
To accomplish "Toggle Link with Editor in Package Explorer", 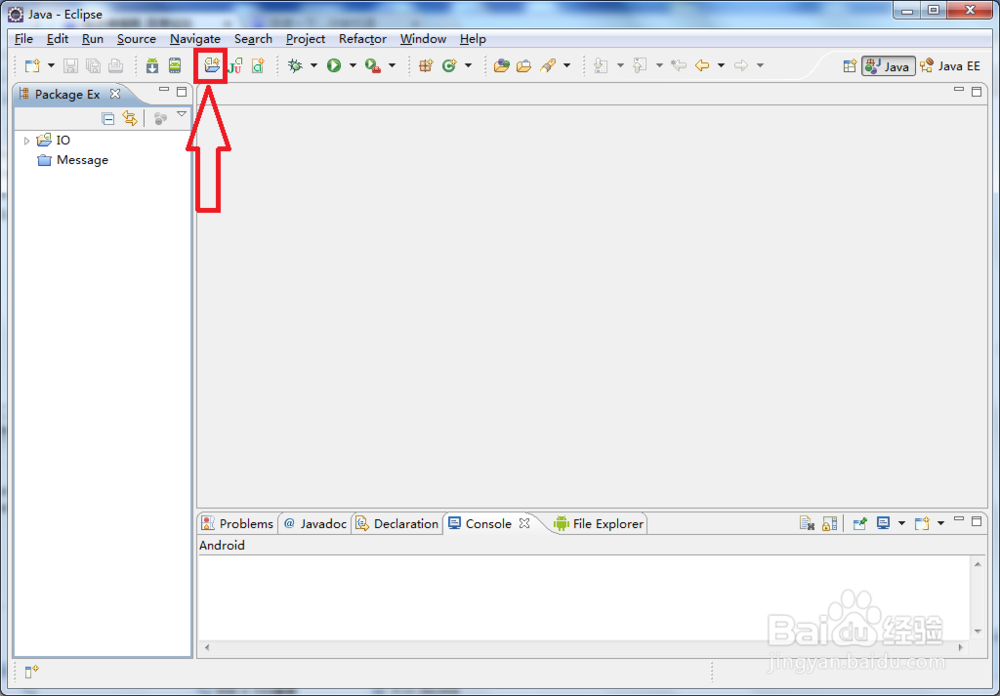I will pyautogui.click(x=130, y=118).
